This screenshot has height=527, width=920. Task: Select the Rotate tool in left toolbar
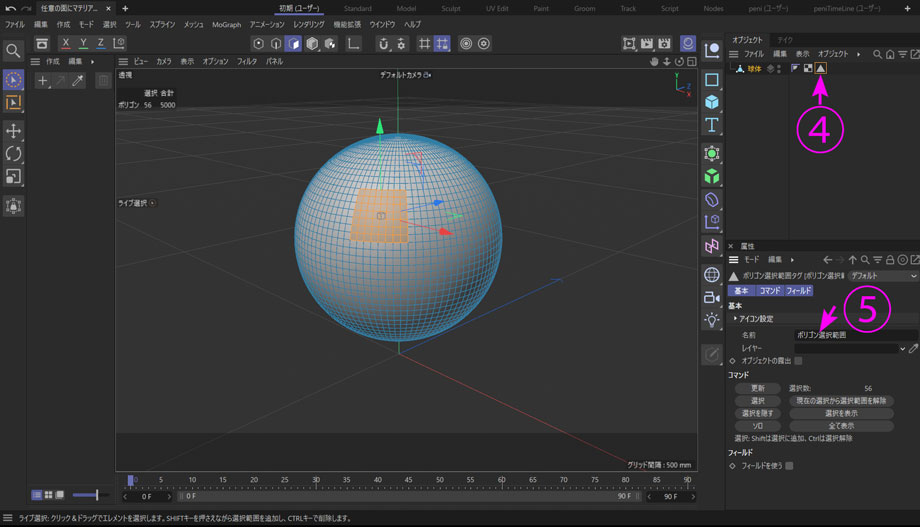[14, 154]
